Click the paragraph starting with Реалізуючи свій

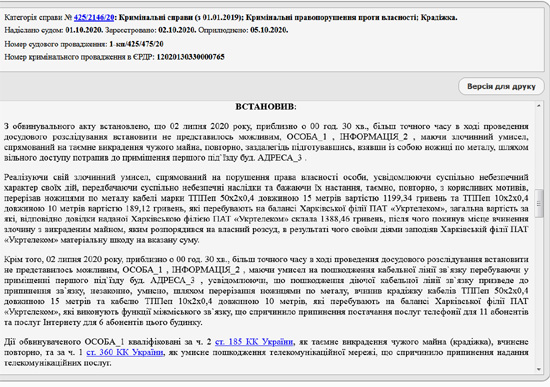(x=266, y=208)
